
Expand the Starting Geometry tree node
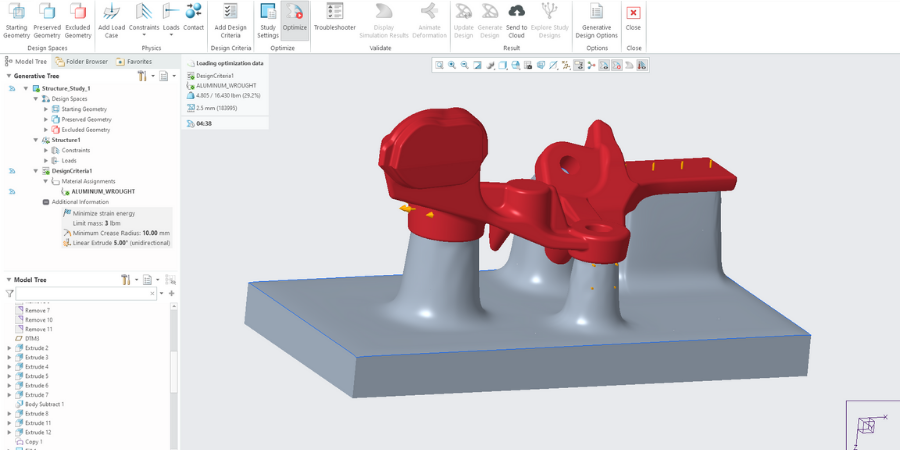[46, 109]
